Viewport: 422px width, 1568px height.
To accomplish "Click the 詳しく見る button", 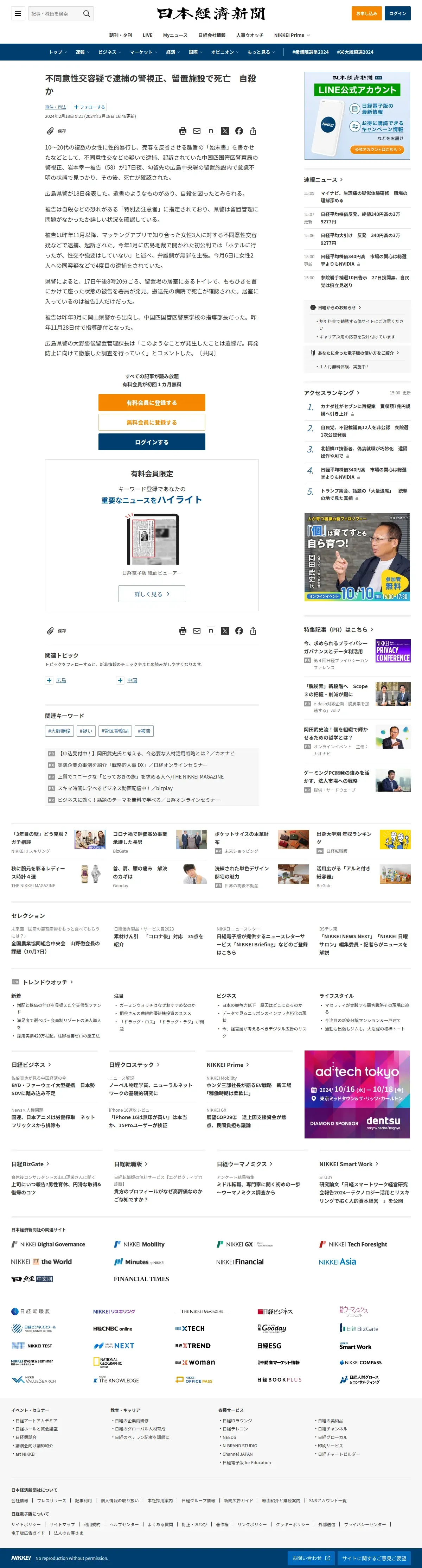I will (x=152, y=594).
